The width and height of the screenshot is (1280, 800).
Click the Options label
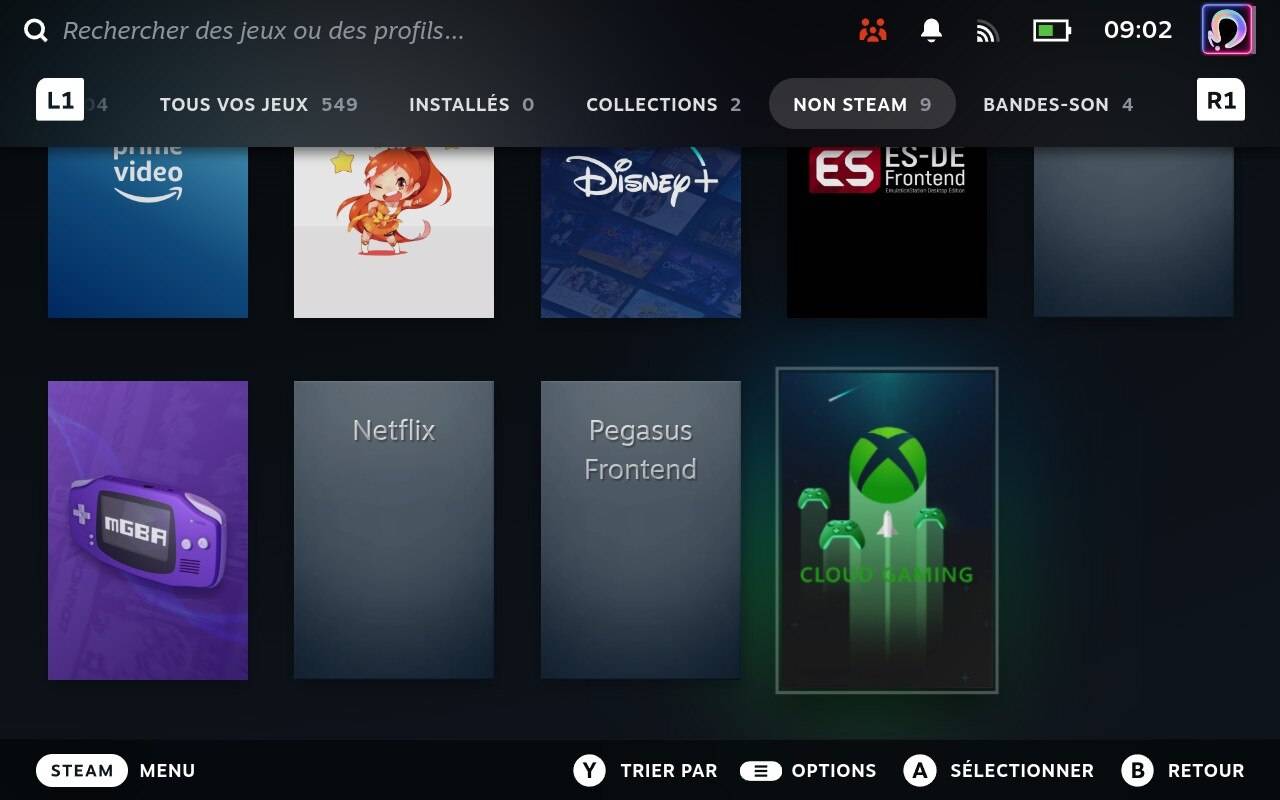[x=834, y=771]
